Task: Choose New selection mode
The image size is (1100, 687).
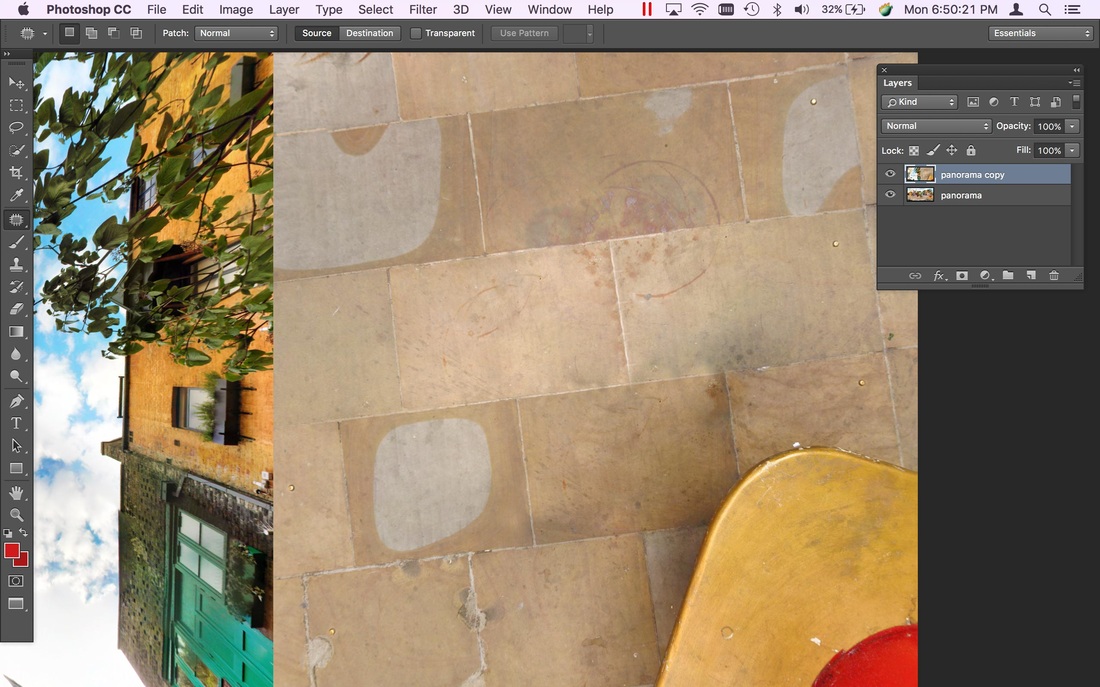Action: point(69,33)
